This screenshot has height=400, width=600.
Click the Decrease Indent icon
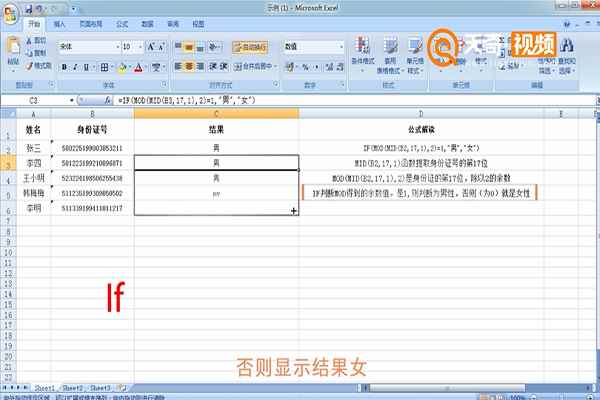click(213, 67)
